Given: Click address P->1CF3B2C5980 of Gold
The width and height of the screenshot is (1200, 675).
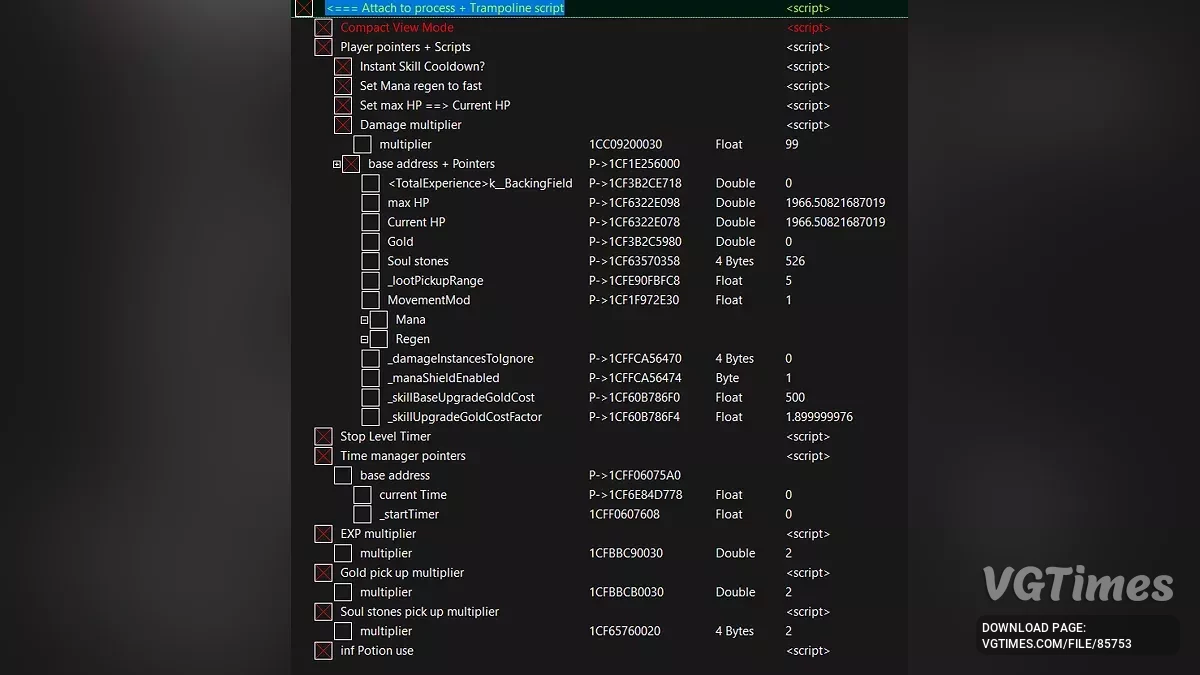Looking at the screenshot, I should [635, 242].
